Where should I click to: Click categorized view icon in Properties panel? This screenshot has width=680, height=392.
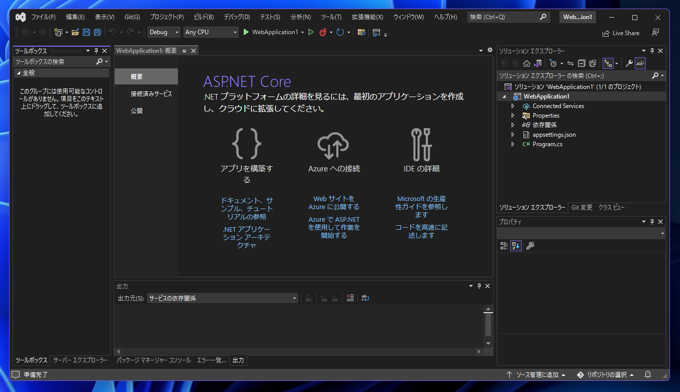[503, 246]
